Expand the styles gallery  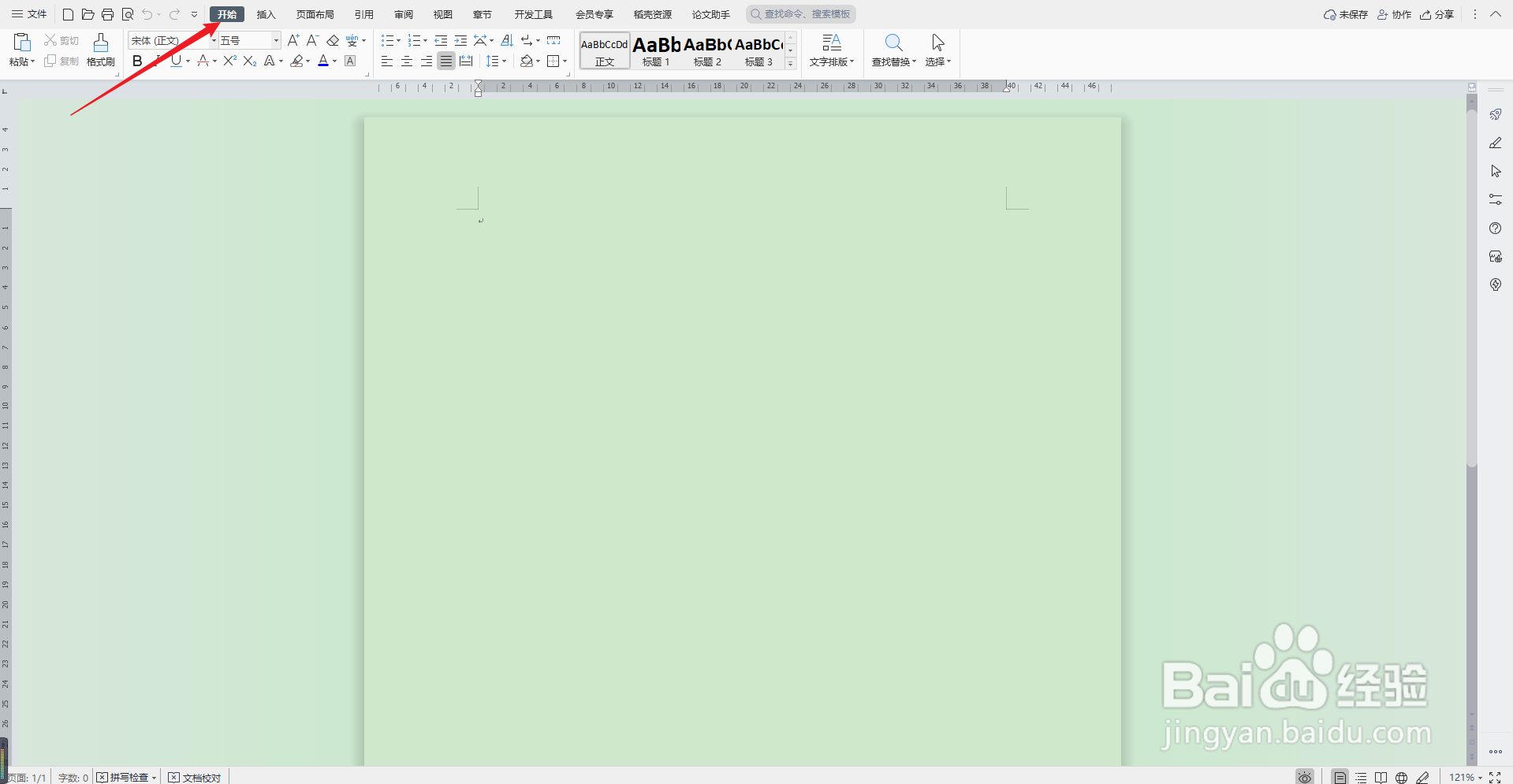pos(791,64)
